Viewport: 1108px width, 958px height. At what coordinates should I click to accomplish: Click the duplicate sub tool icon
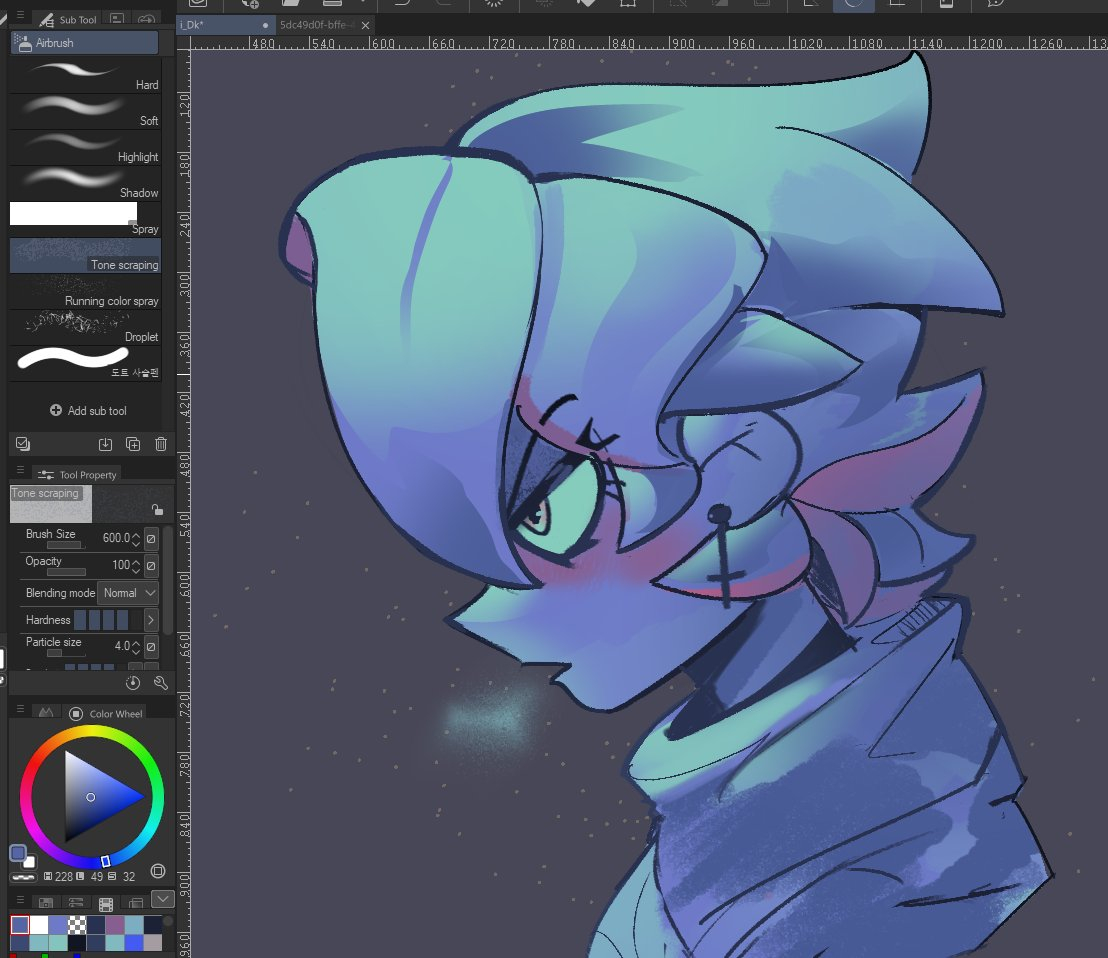pos(133,445)
